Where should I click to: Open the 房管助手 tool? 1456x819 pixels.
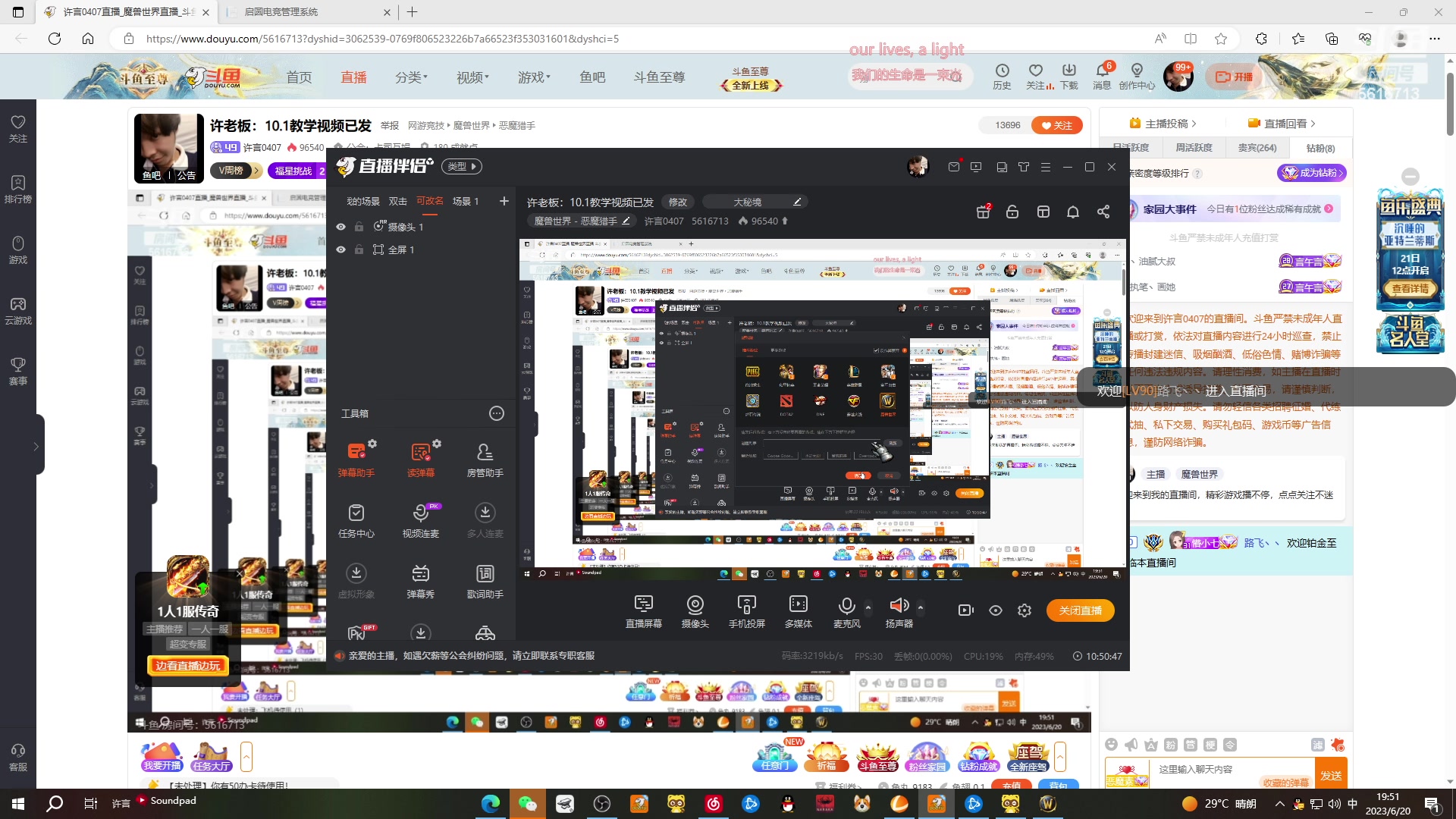485,459
